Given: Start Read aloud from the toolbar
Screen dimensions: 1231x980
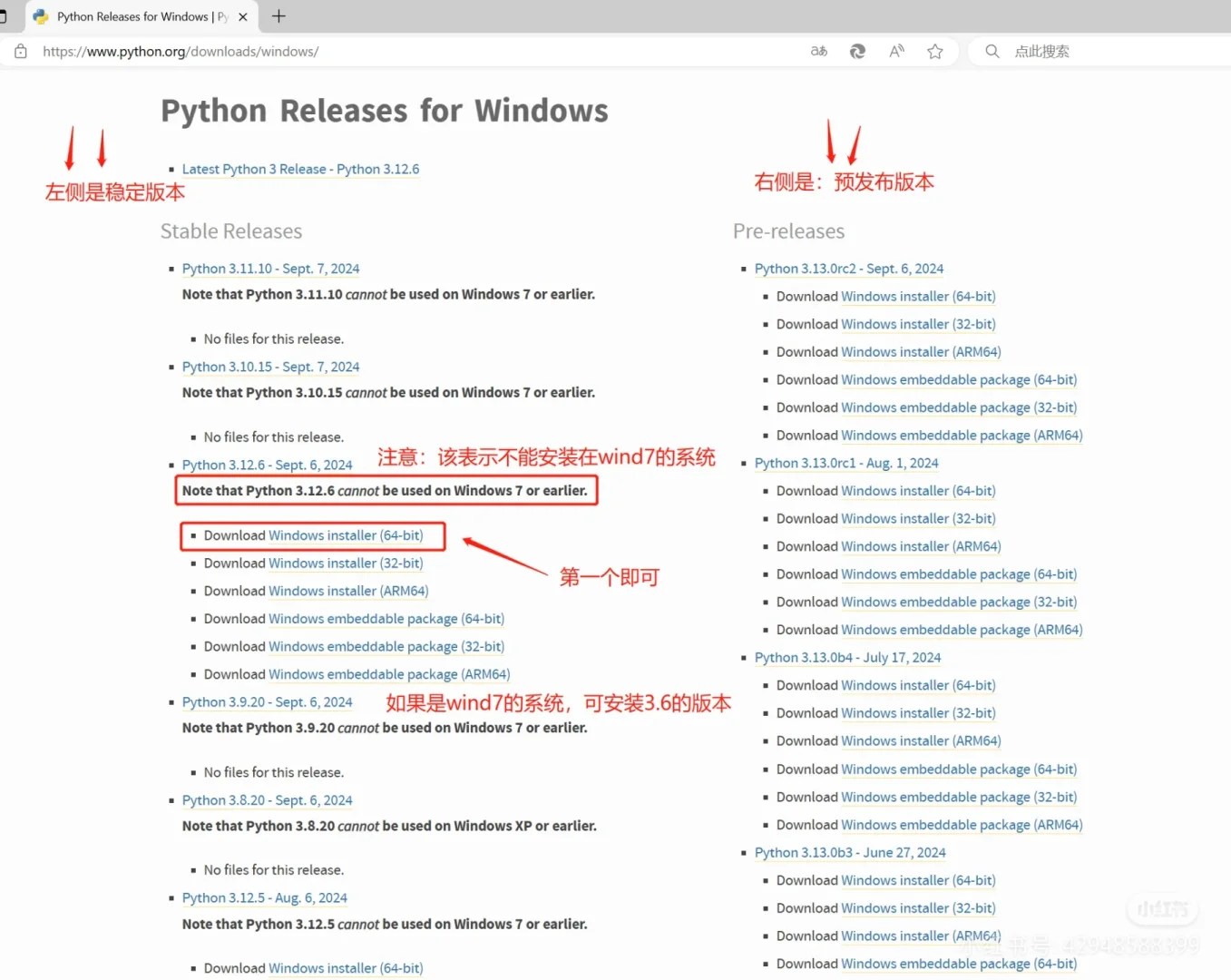Looking at the screenshot, I should click(x=896, y=51).
